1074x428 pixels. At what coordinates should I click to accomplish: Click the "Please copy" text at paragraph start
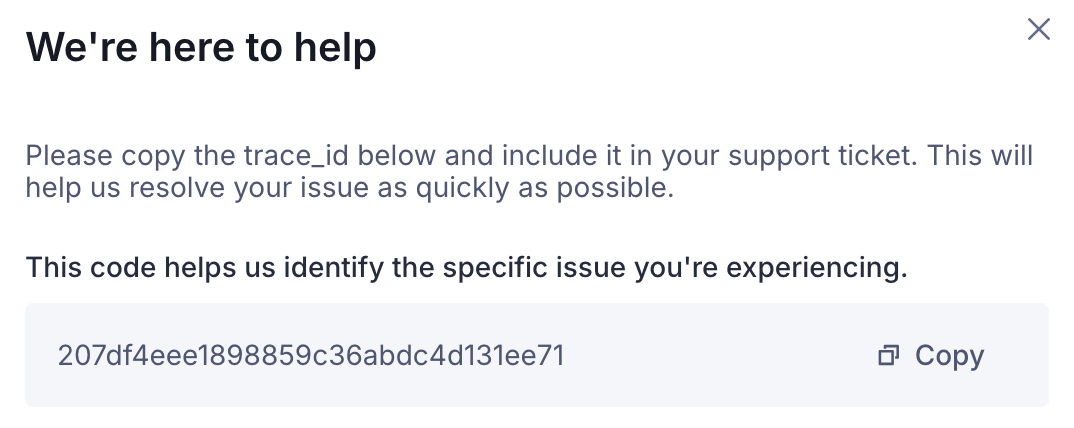(85, 157)
